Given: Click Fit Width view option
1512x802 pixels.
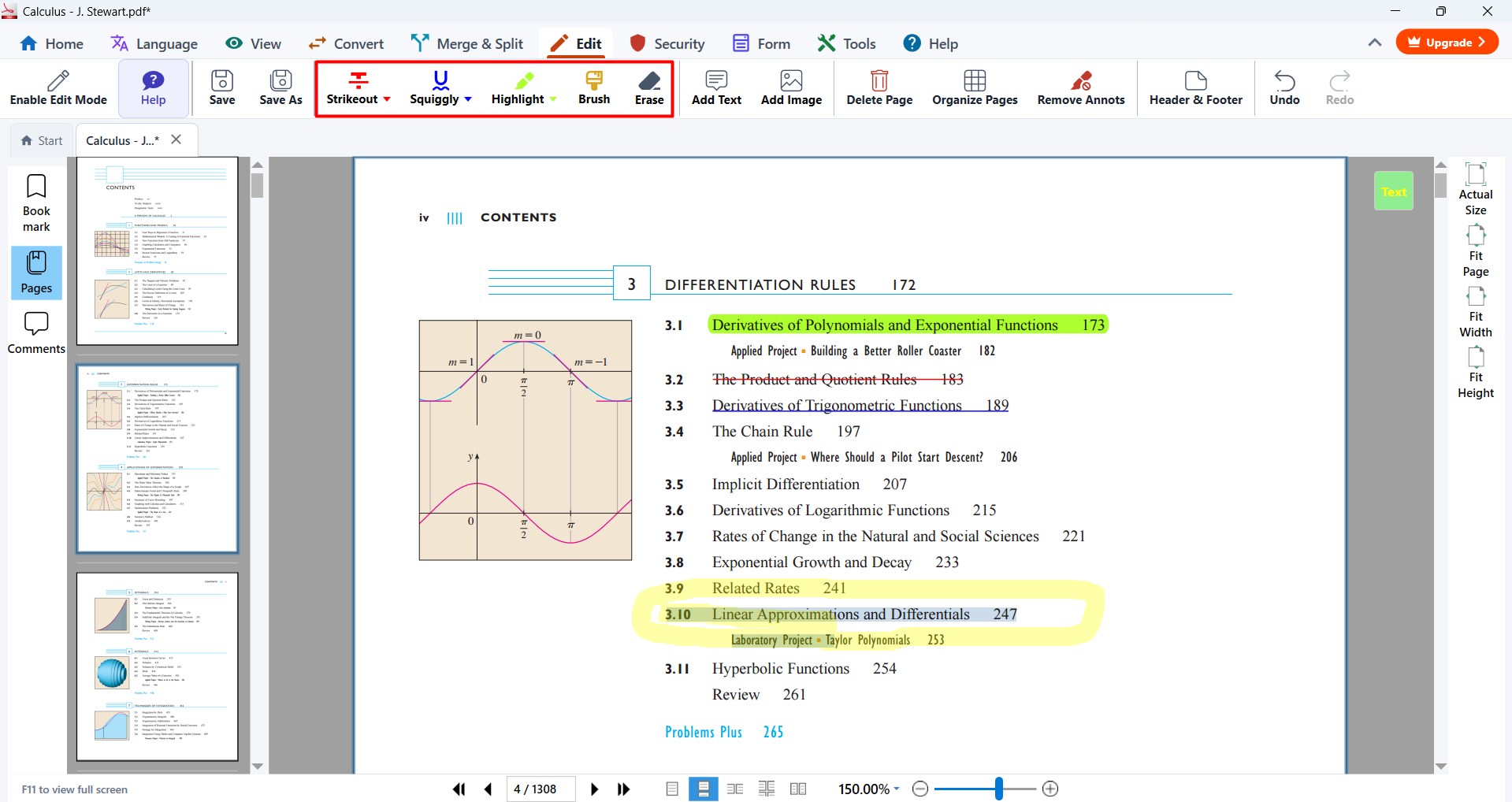Looking at the screenshot, I should tap(1476, 312).
